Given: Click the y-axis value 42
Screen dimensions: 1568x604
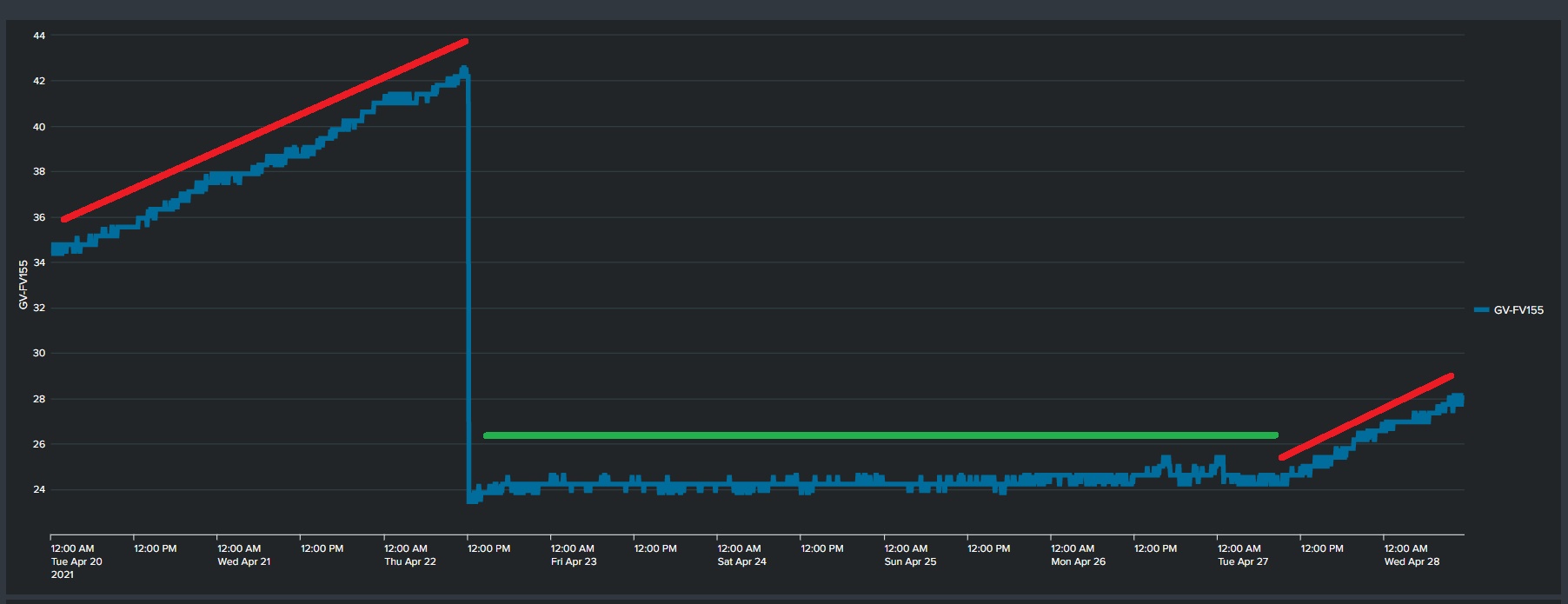Looking at the screenshot, I should [39, 81].
